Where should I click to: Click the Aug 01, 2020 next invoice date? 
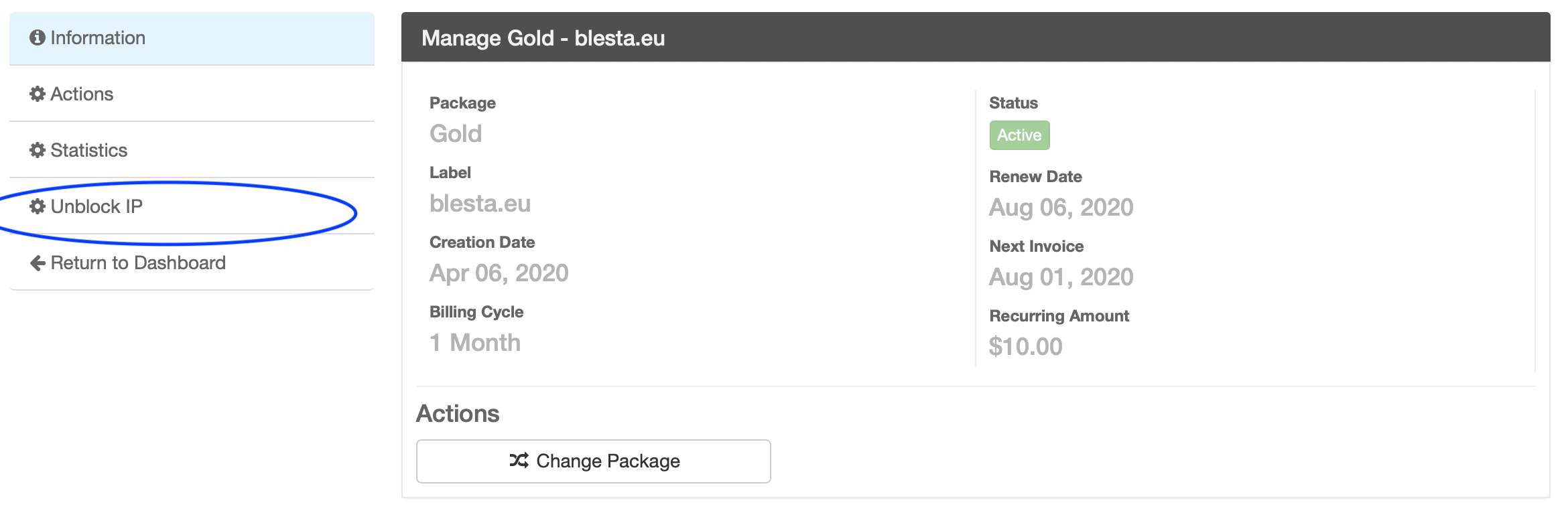(x=1061, y=277)
